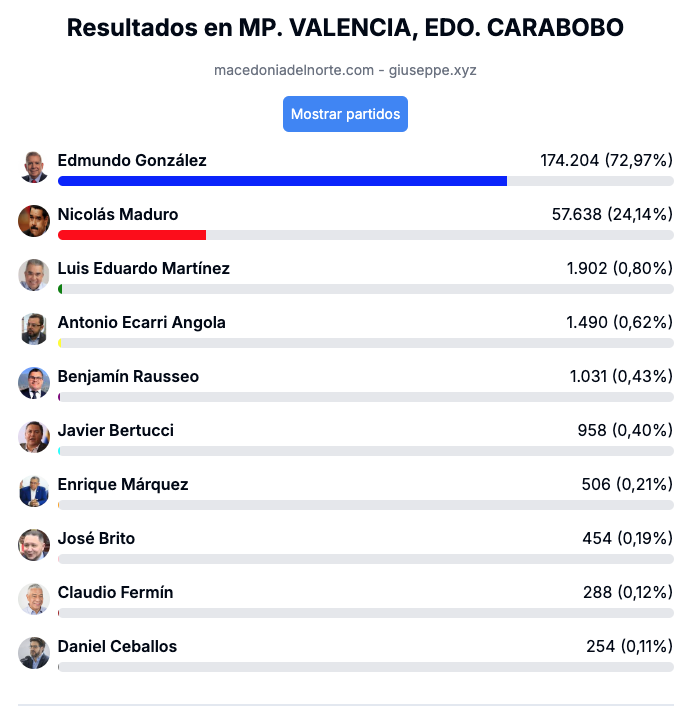This screenshot has width=690, height=709.
Task: Click Claudio Fermín's avatar photo
Action: tap(34, 599)
